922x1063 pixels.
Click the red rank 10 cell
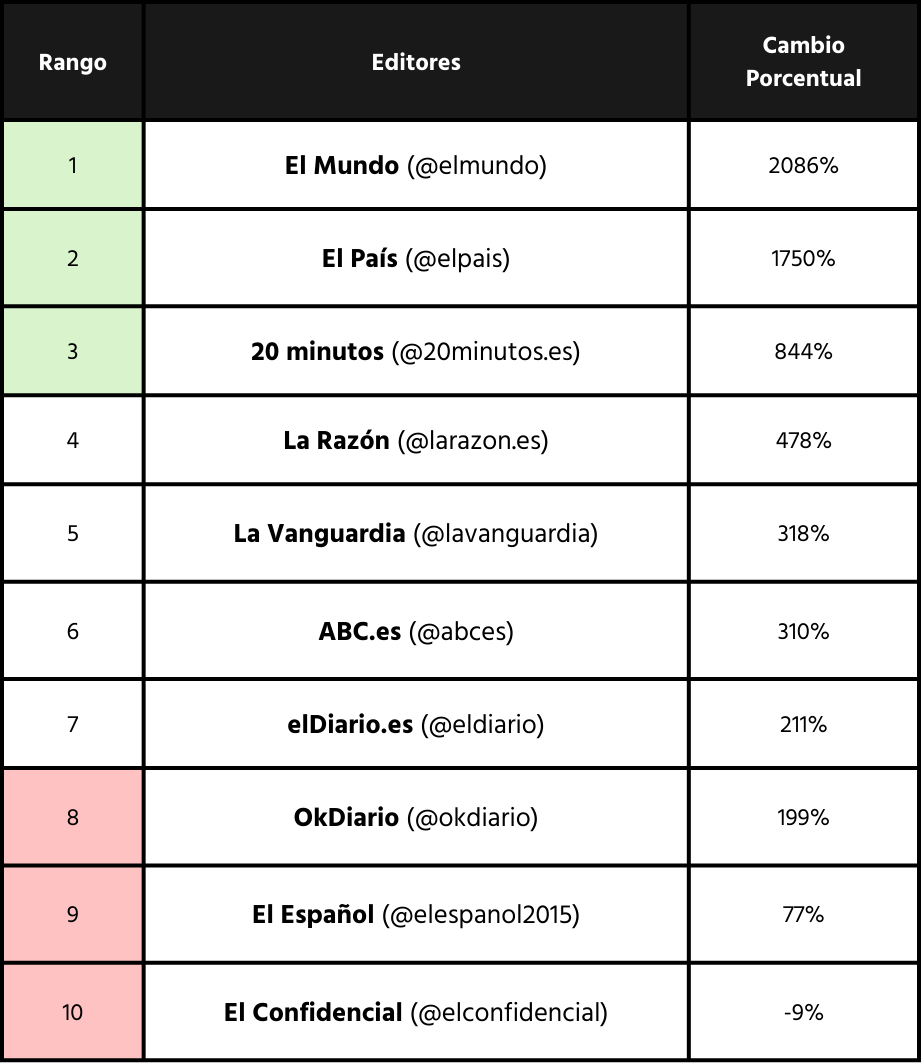72,1013
